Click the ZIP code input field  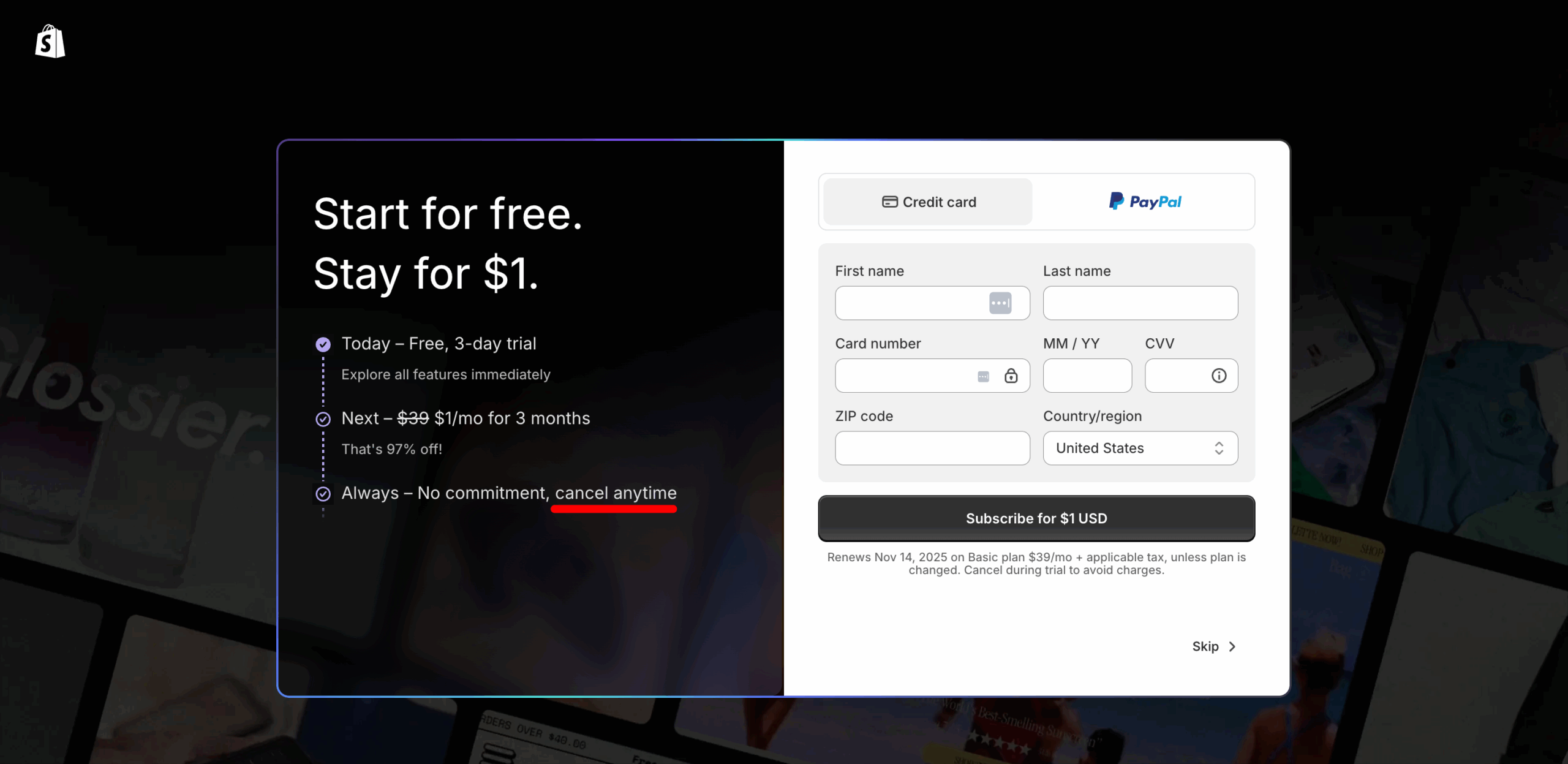[932, 448]
